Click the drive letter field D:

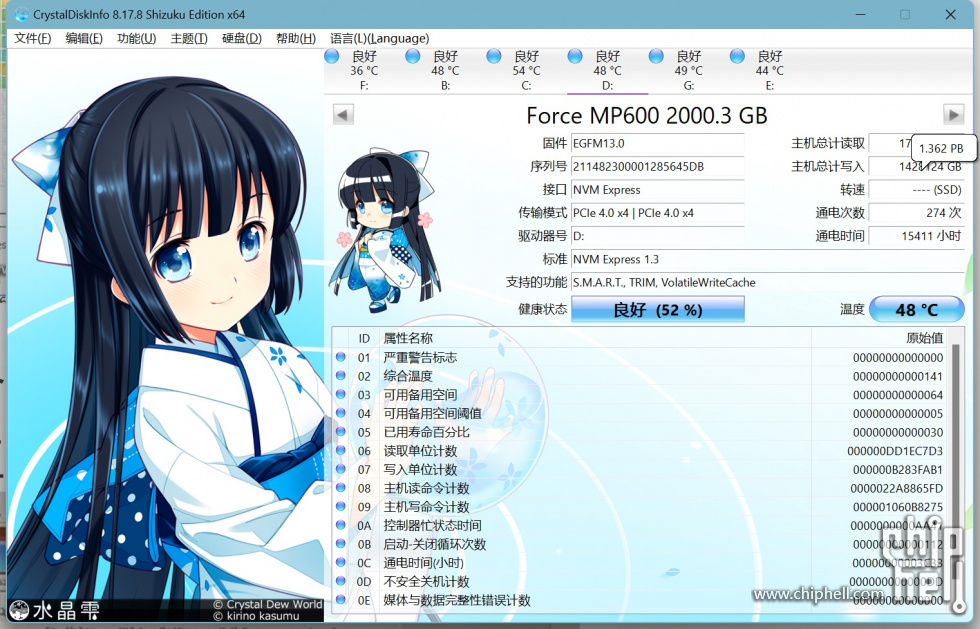[x=658, y=236]
